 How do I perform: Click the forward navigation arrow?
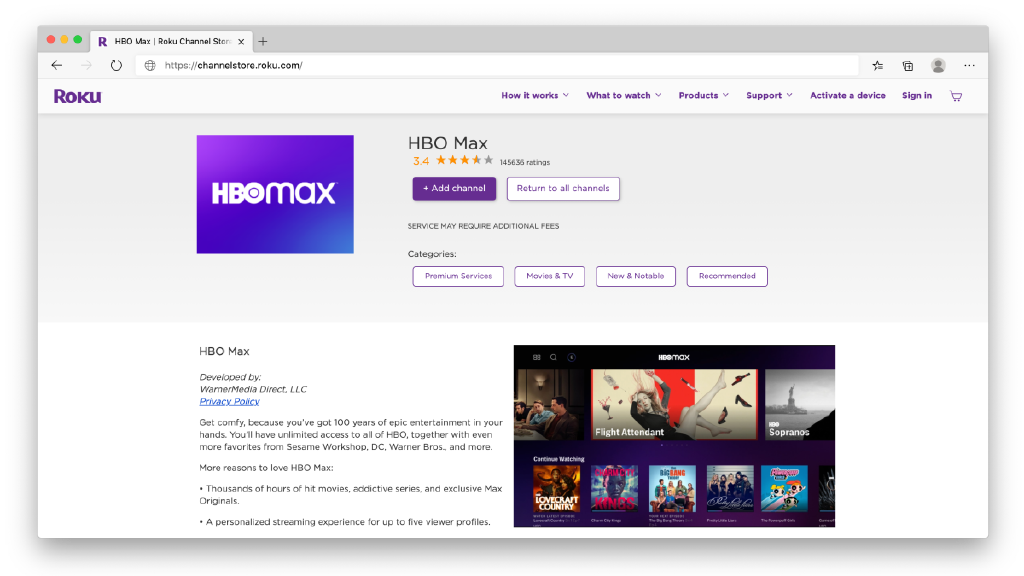click(x=86, y=65)
